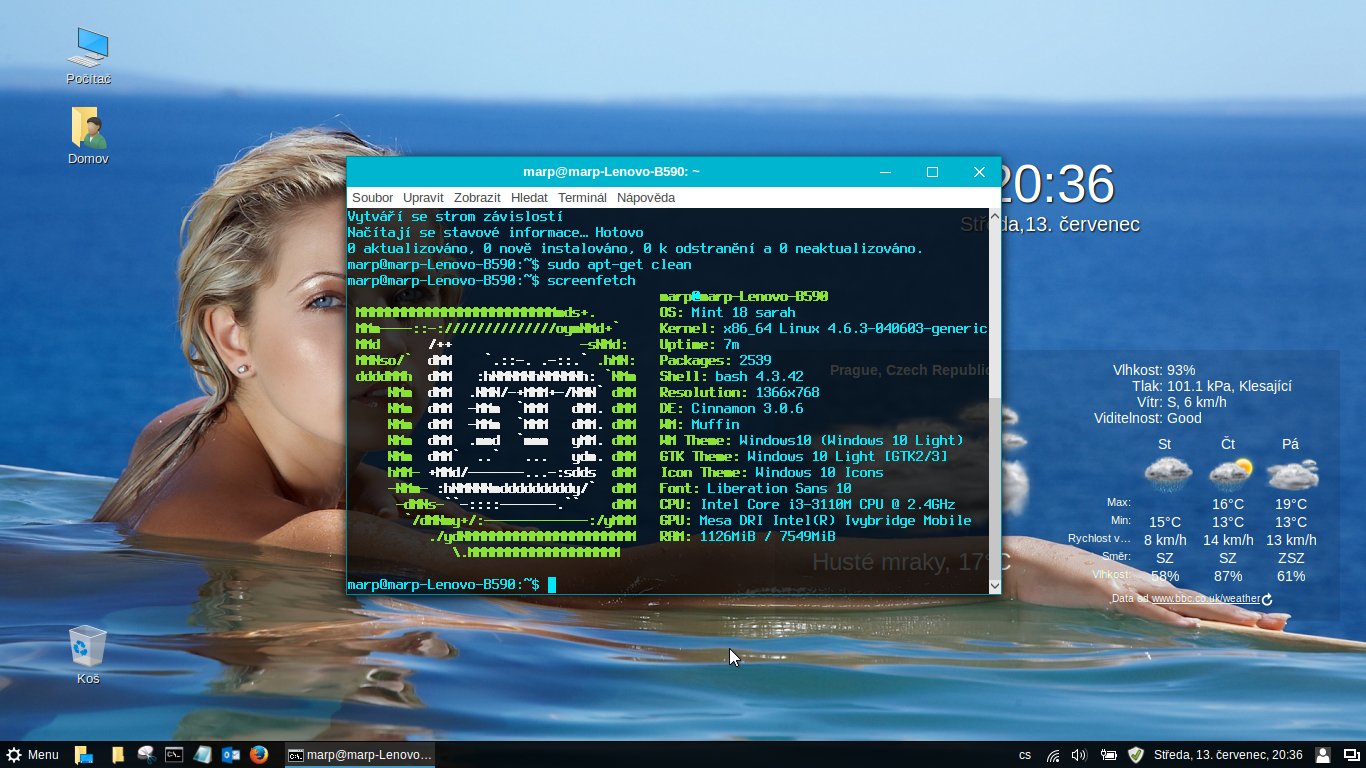Open the window list icon at tray end
This screenshot has height=768, width=1366.
(x=1350, y=755)
